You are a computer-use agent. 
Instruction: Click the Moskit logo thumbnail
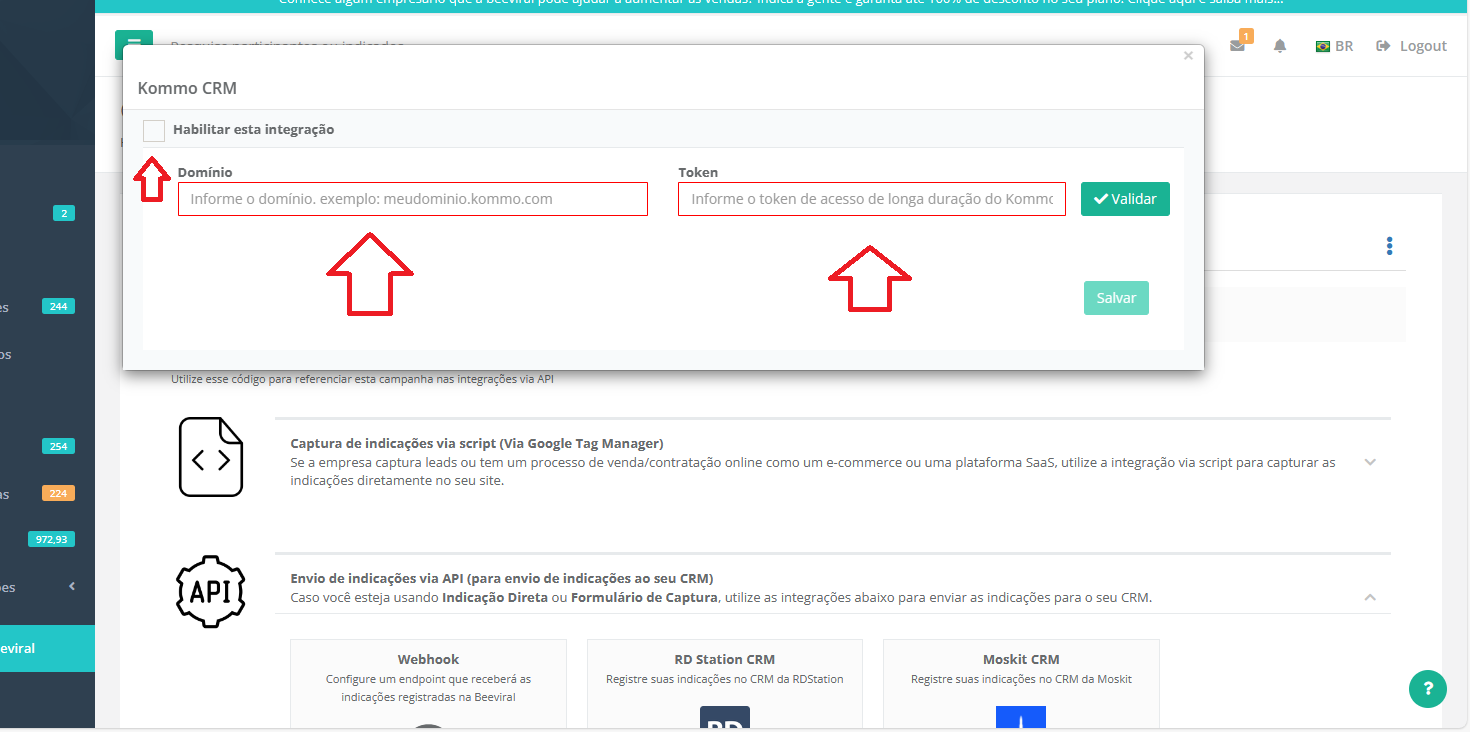(1021, 718)
